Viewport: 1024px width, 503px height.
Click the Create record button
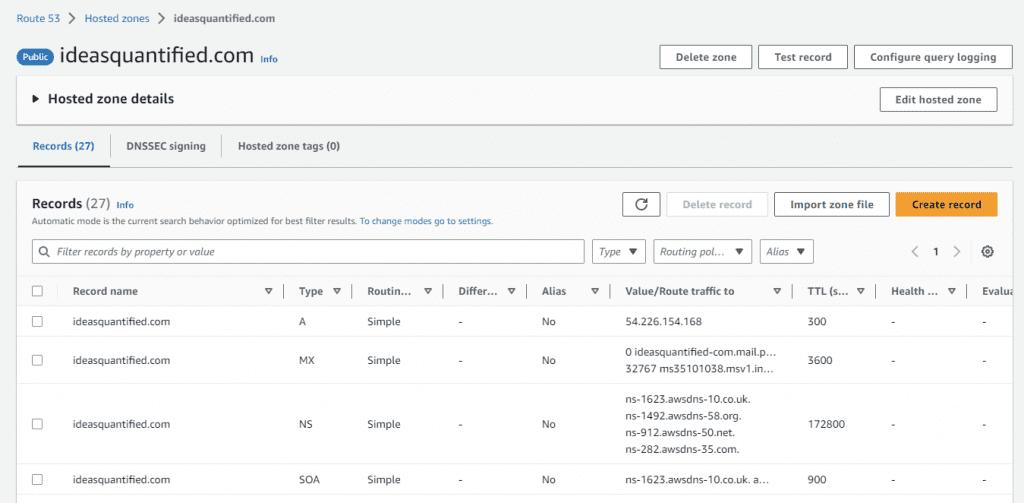pyautogui.click(x=946, y=204)
